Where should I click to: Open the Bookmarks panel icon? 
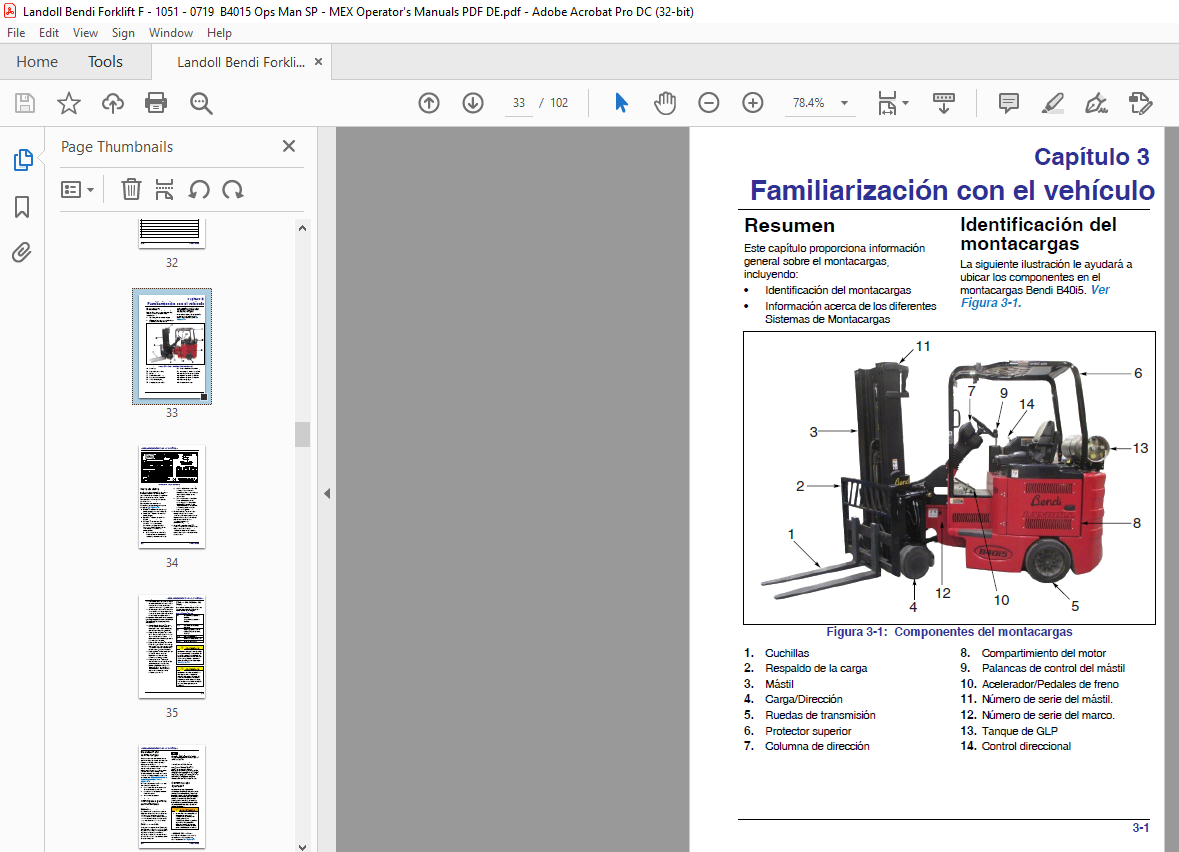[22, 207]
